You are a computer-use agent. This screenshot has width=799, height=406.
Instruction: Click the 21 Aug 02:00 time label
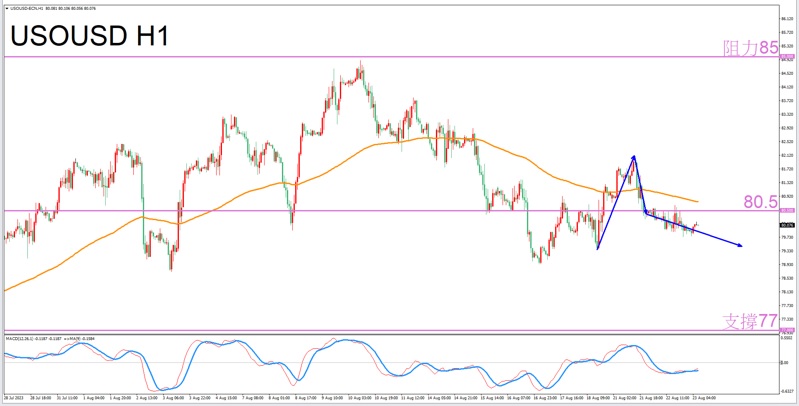point(624,397)
